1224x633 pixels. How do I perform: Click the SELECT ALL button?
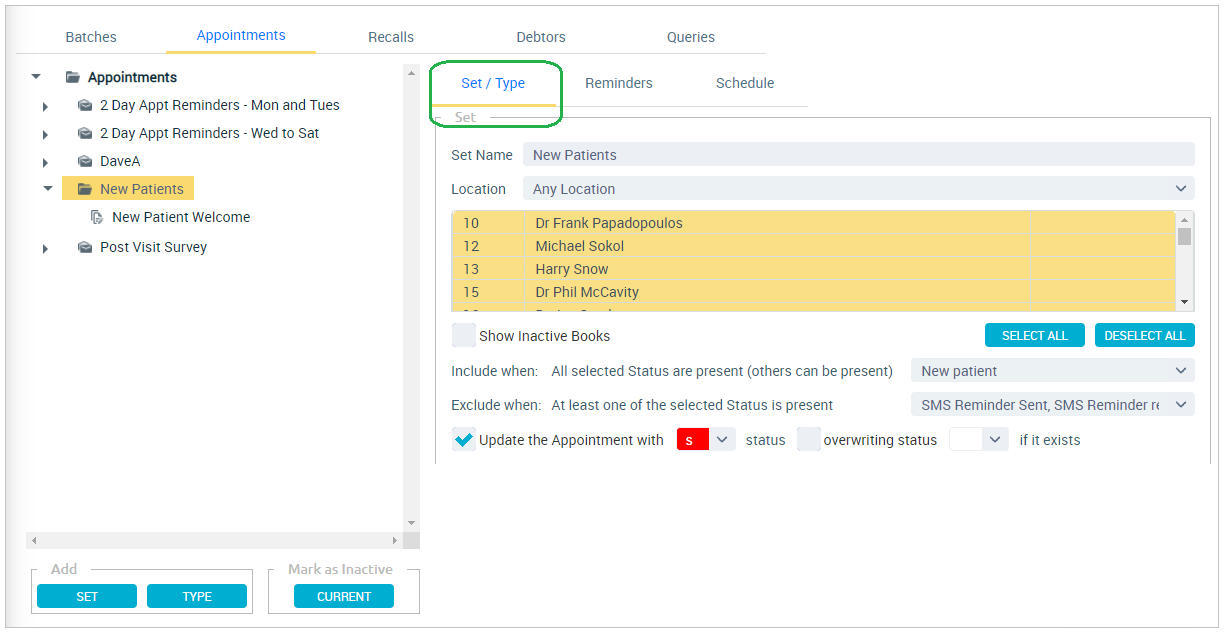pos(1035,335)
